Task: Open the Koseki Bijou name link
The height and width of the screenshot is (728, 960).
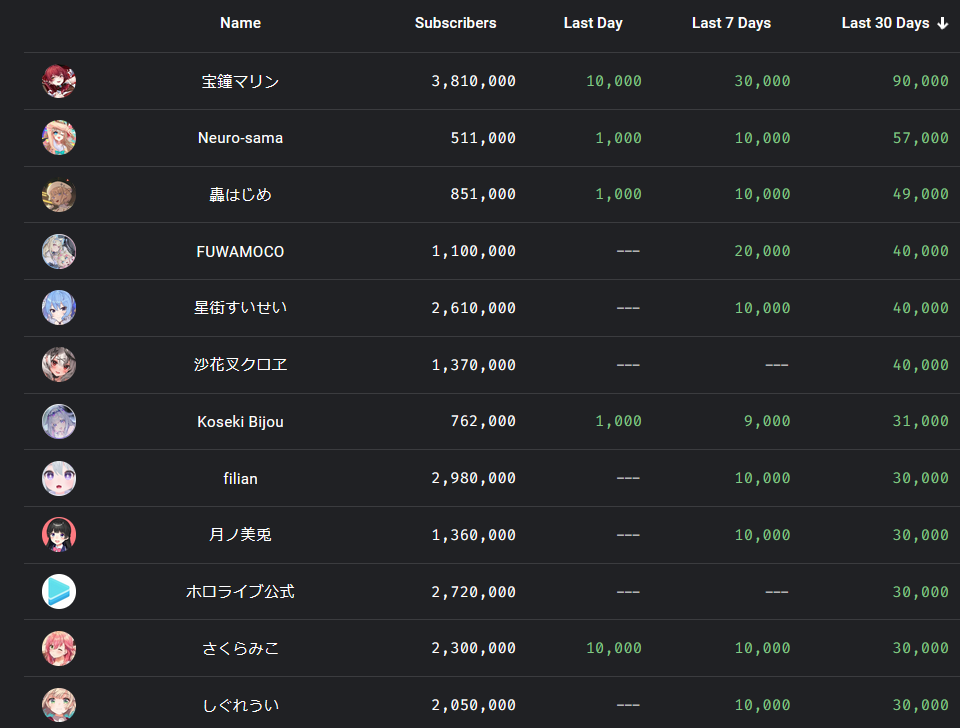Action: tap(240, 421)
